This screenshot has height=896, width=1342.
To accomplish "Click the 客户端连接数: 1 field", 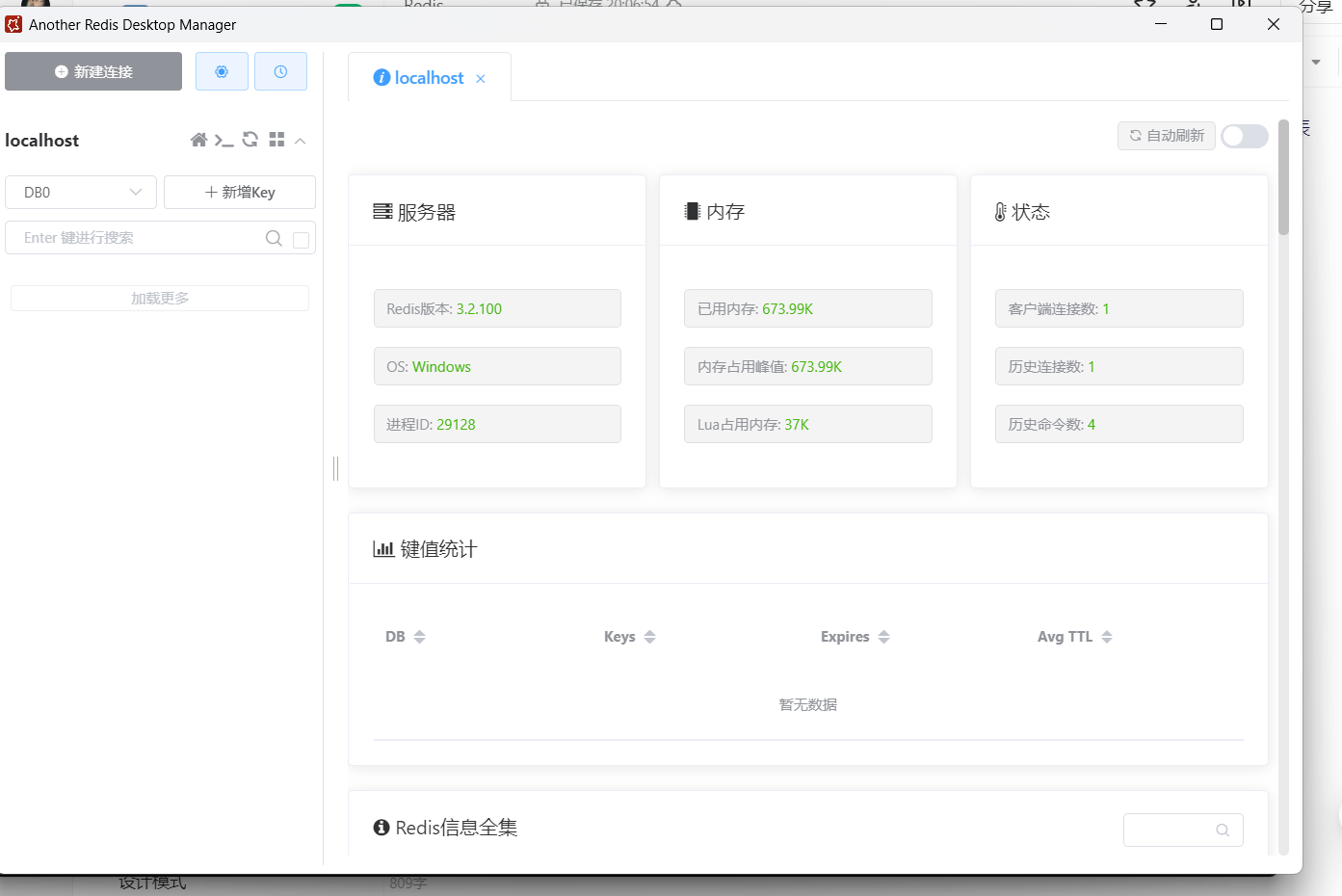I will click(x=1119, y=308).
